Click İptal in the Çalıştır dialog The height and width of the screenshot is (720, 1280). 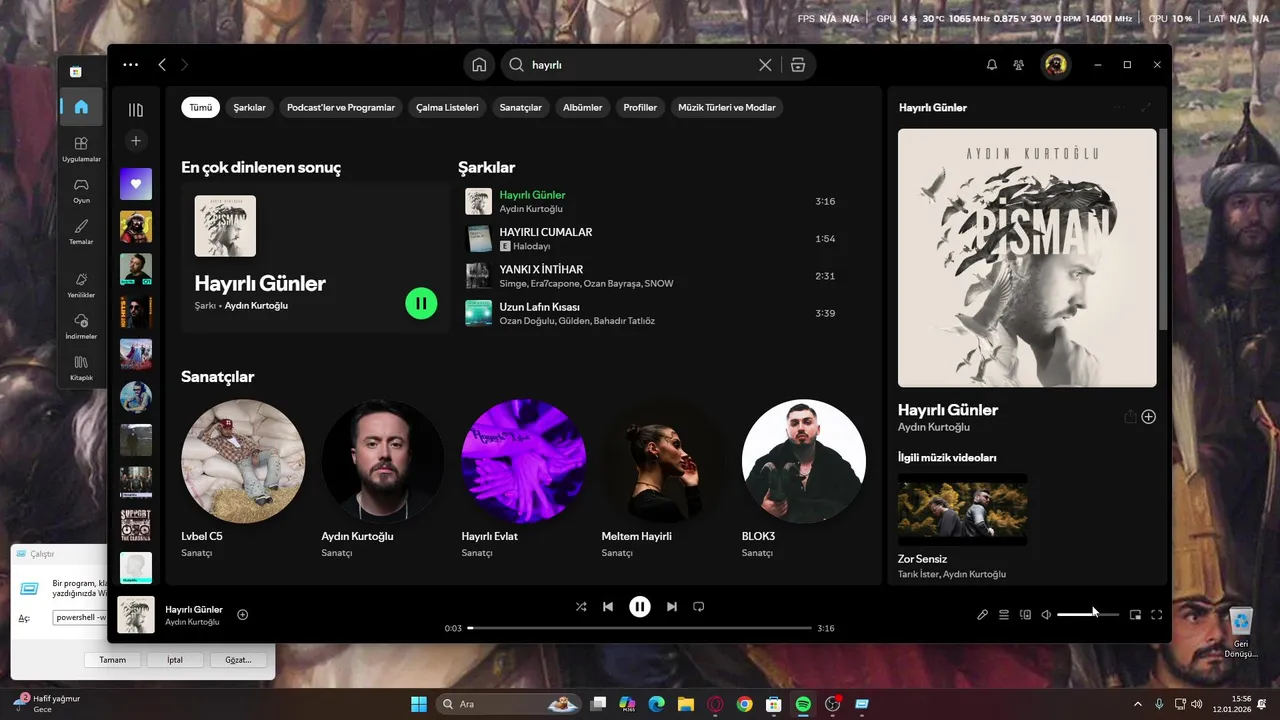click(175, 660)
